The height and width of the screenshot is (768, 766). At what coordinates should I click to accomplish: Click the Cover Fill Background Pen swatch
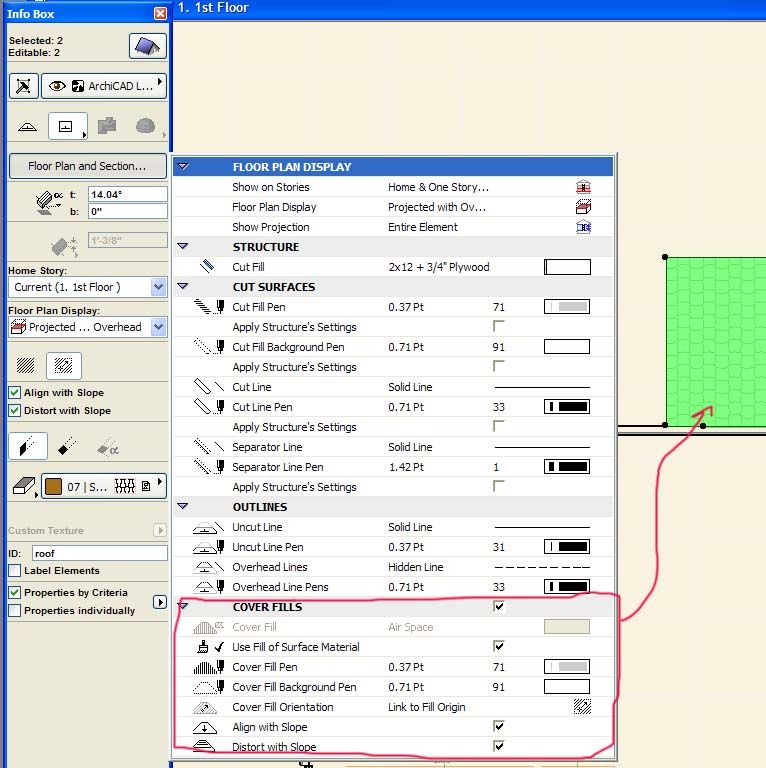click(567, 687)
